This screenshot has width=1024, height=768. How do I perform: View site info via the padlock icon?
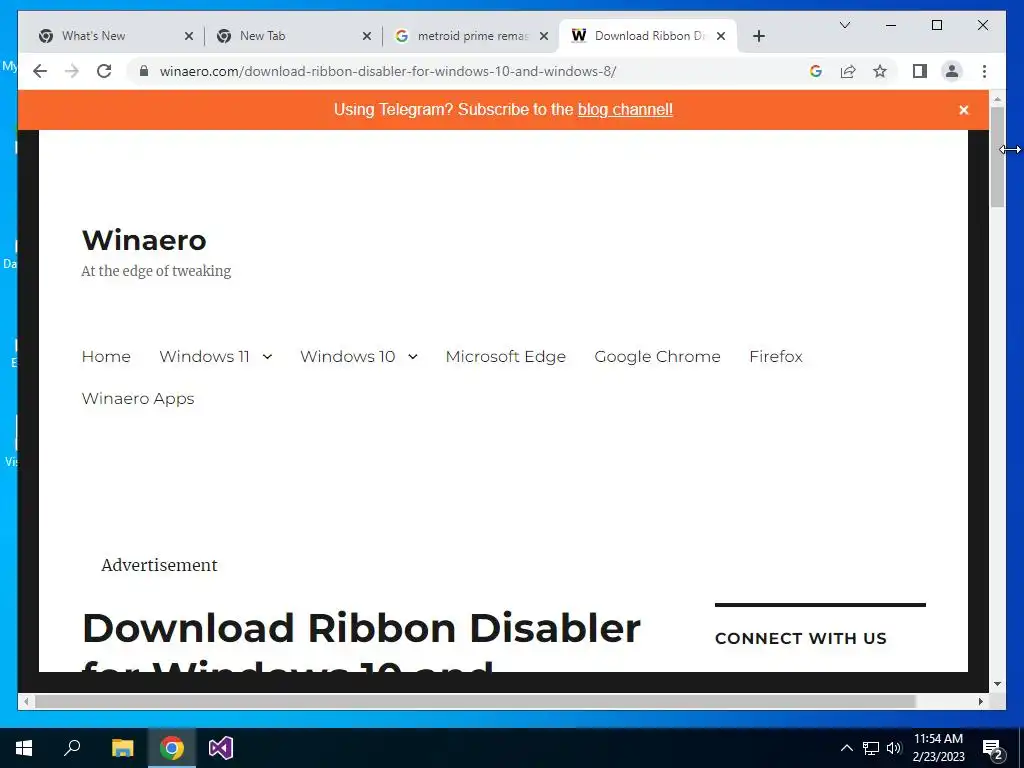click(x=144, y=71)
